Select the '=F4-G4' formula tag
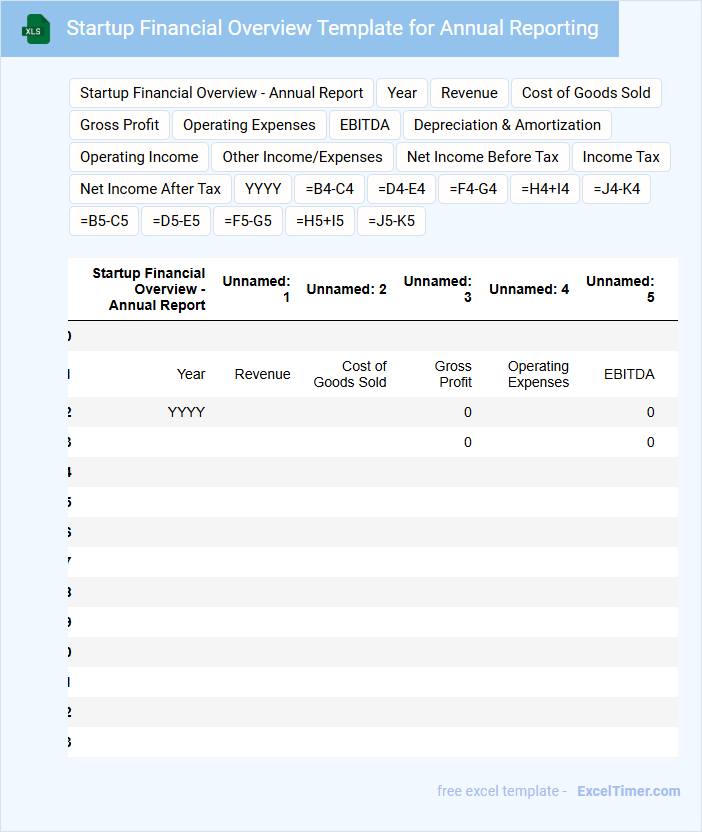Screen dimensions: 702x832 click(x=473, y=189)
